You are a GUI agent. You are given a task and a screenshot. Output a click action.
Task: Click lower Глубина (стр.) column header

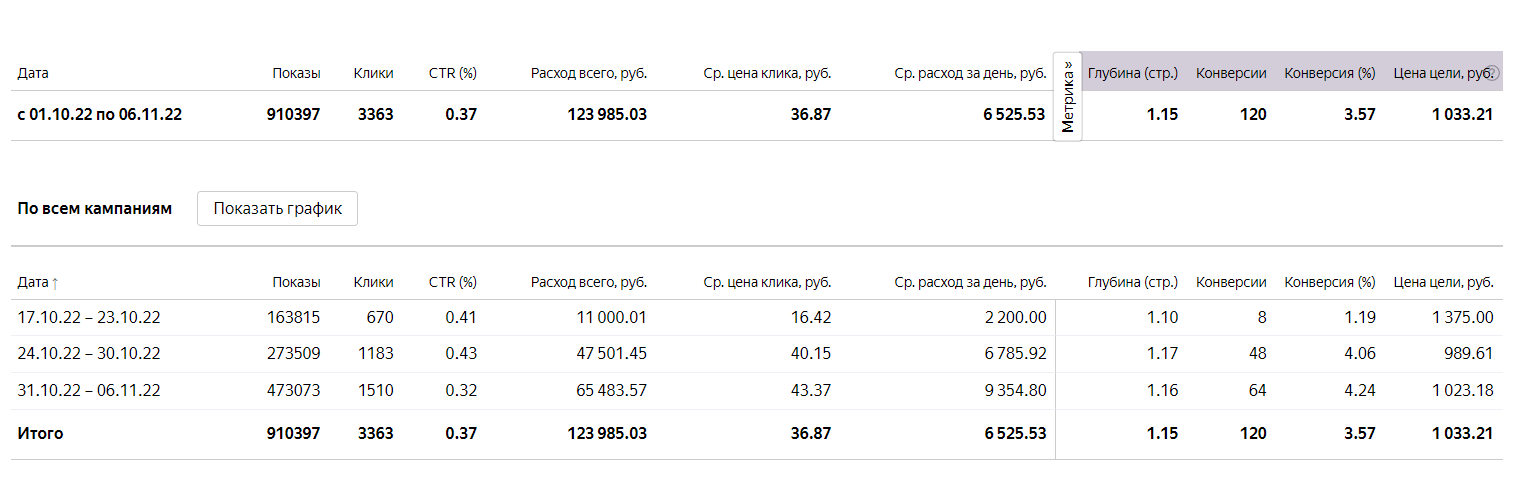[x=1132, y=282]
